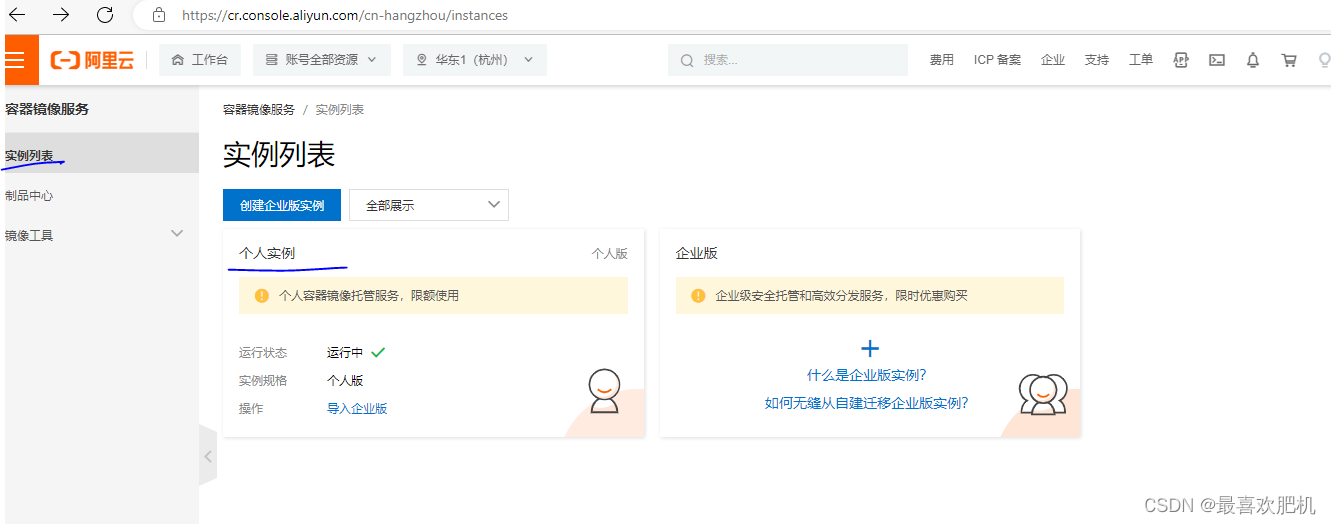Click the 实例列表 breadcrumb text
This screenshot has width=1331, height=524.
tap(340, 110)
